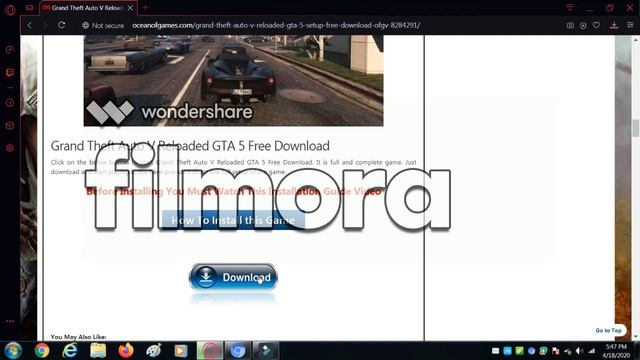Open the media player taskbar icon
The width and height of the screenshot is (640, 360).
(x=181, y=351)
